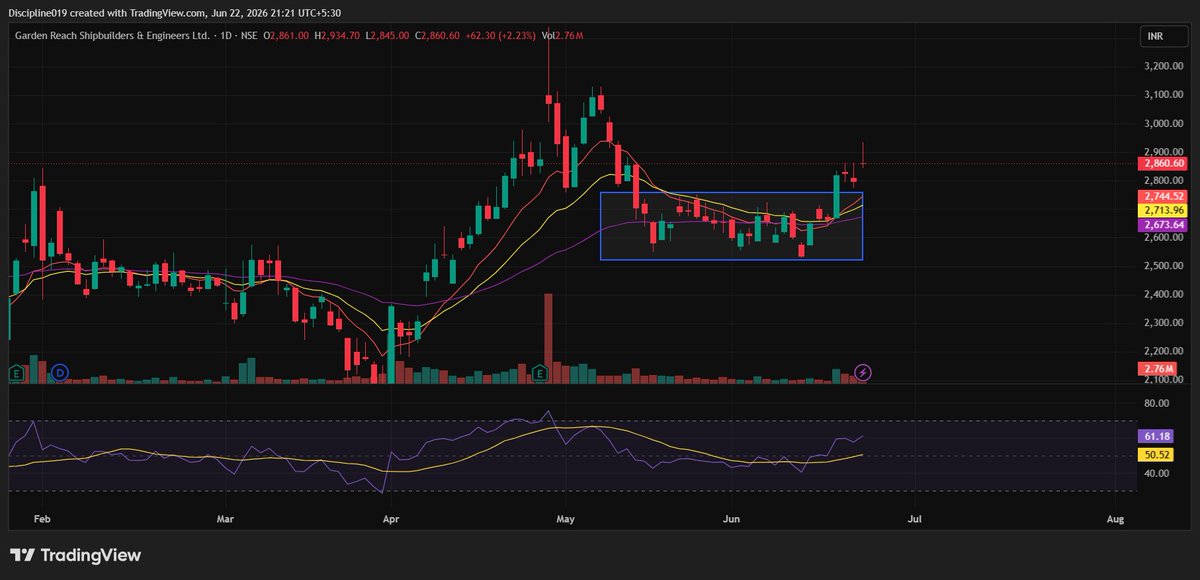The height and width of the screenshot is (580, 1200).
Task: Click the 2,400.00 price axis label
Action: 1166,295
